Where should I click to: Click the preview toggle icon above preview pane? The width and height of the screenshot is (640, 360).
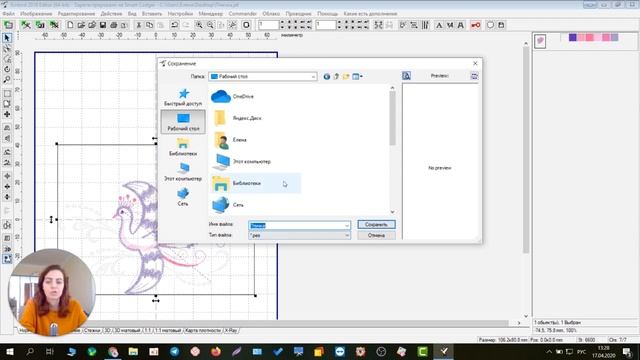click(x=406, y=76)
